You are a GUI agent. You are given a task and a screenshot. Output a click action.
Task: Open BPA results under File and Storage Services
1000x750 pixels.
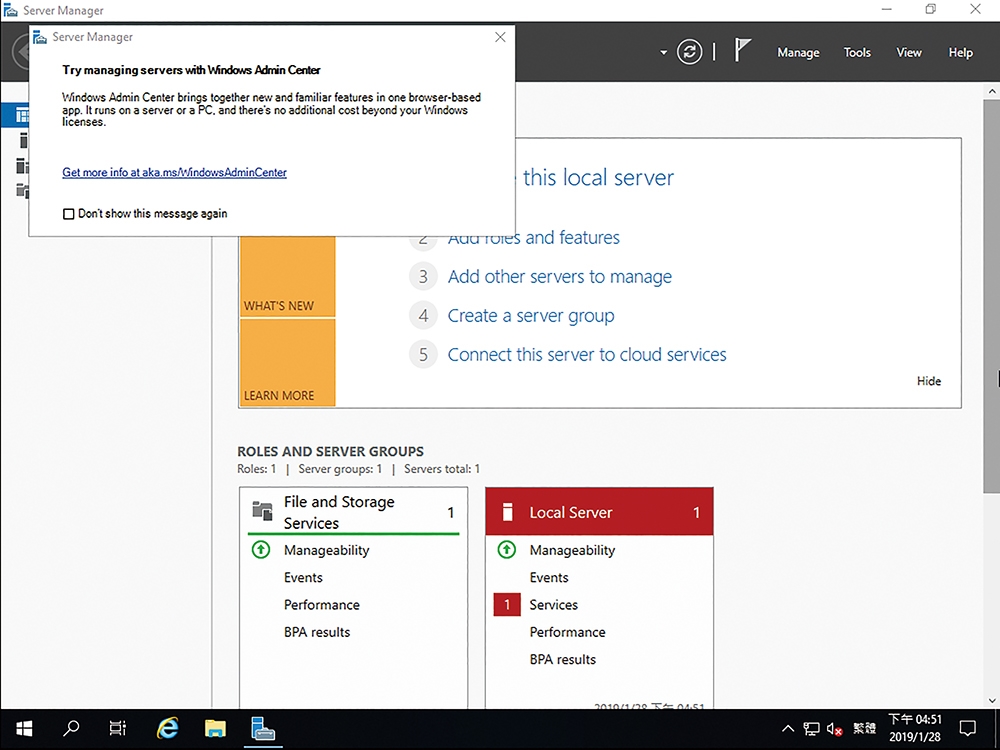coord(317,632)
